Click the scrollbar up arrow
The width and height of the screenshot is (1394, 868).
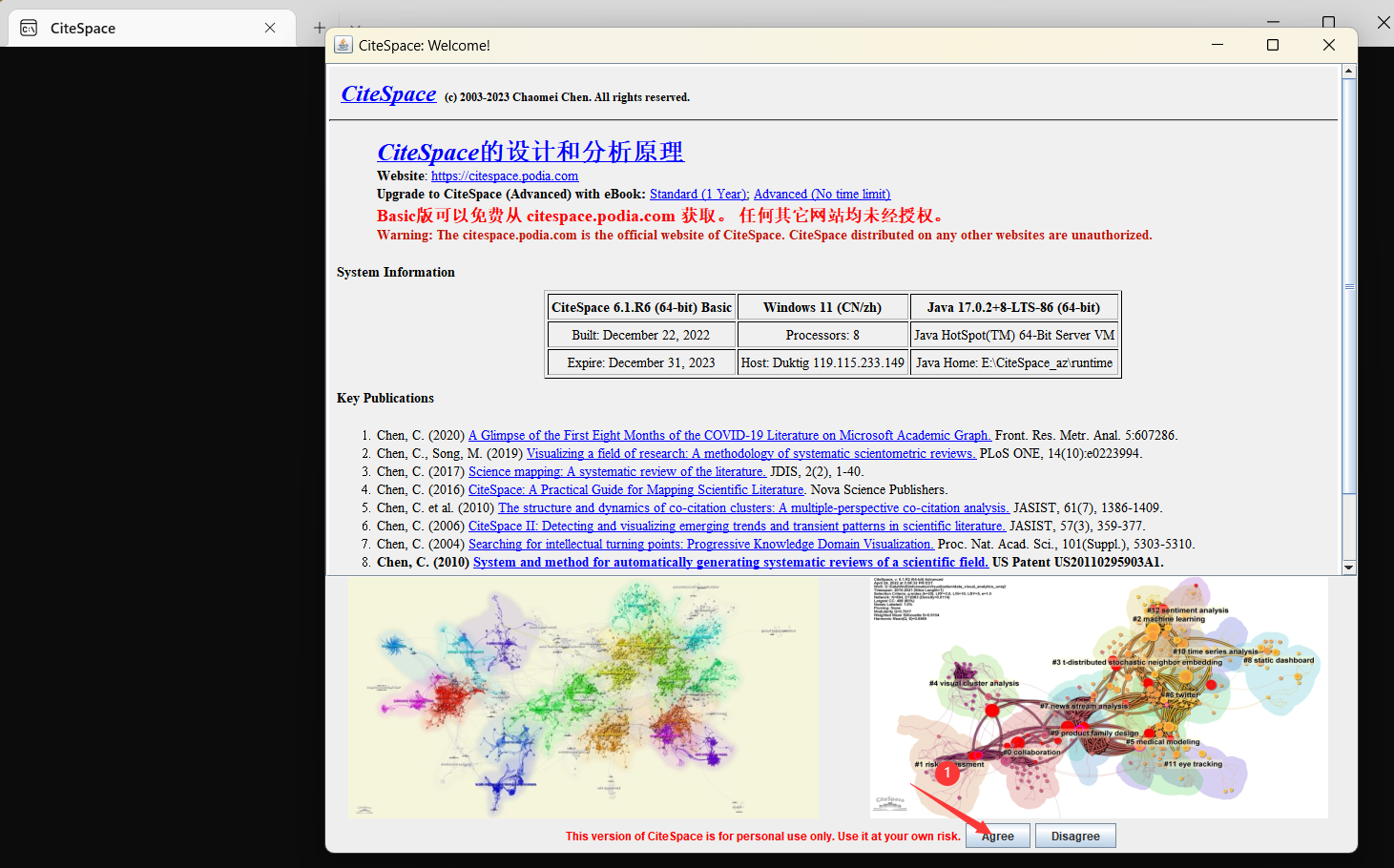pyautogui.click(x=1348, y=72)
